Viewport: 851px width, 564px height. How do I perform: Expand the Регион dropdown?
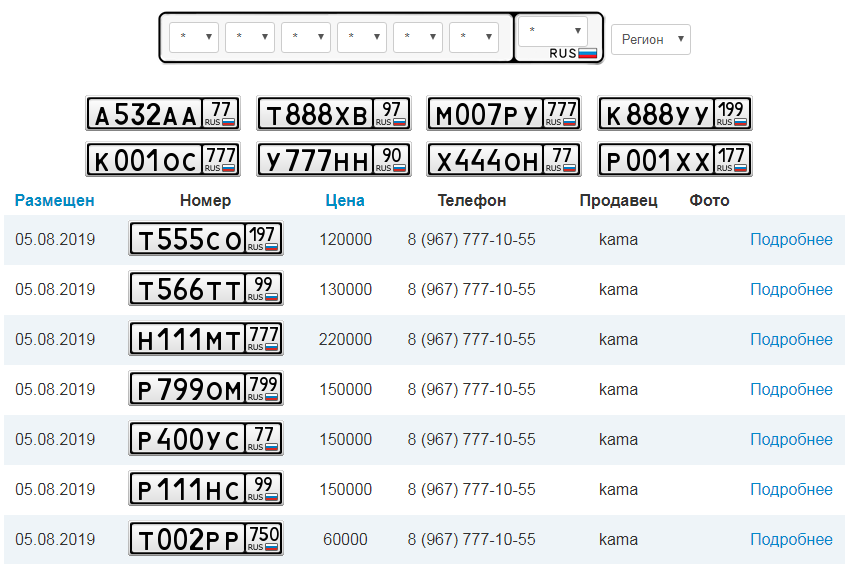click(650, 39)
